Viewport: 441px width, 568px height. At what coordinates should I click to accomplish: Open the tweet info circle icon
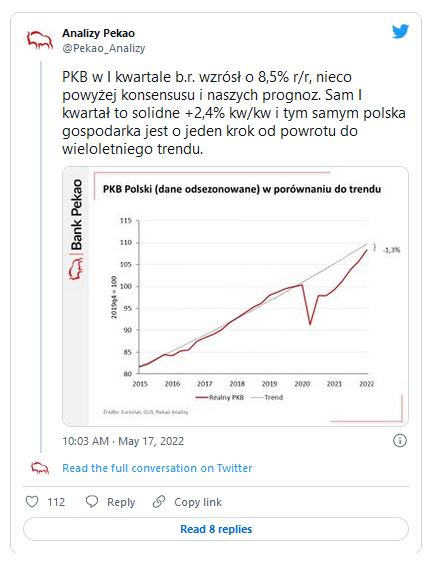pyautogui.click(x=400, y=441)
